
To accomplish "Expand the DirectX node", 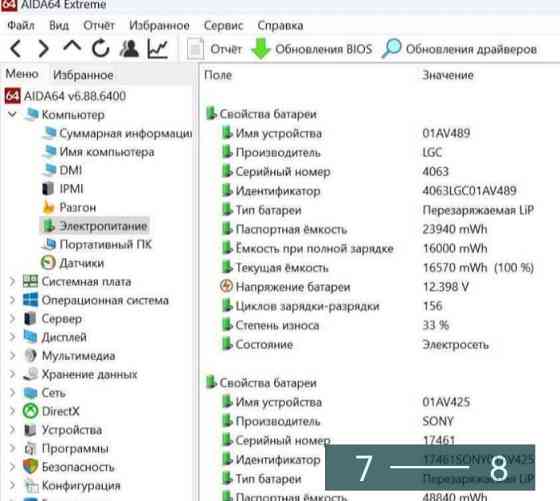I will coord(12,411).
